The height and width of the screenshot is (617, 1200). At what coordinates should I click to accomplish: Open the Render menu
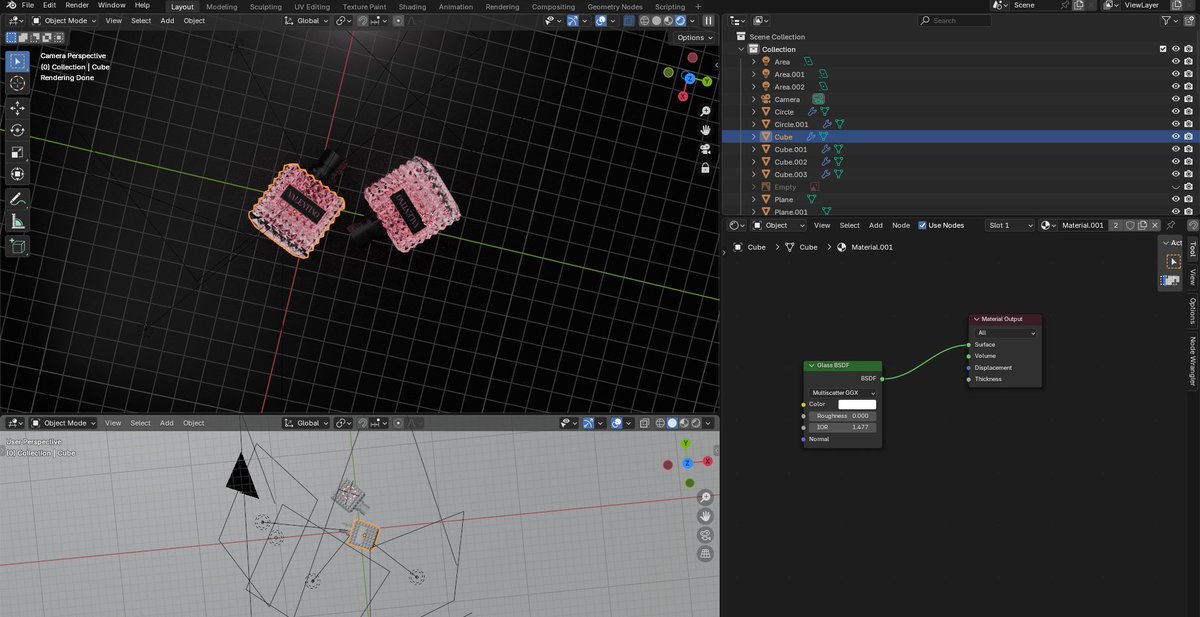[x=77, y=5]
